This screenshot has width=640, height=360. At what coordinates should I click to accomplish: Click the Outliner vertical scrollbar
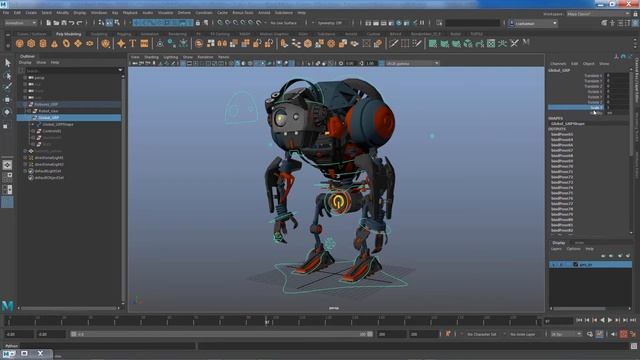(x=123, y=188)
